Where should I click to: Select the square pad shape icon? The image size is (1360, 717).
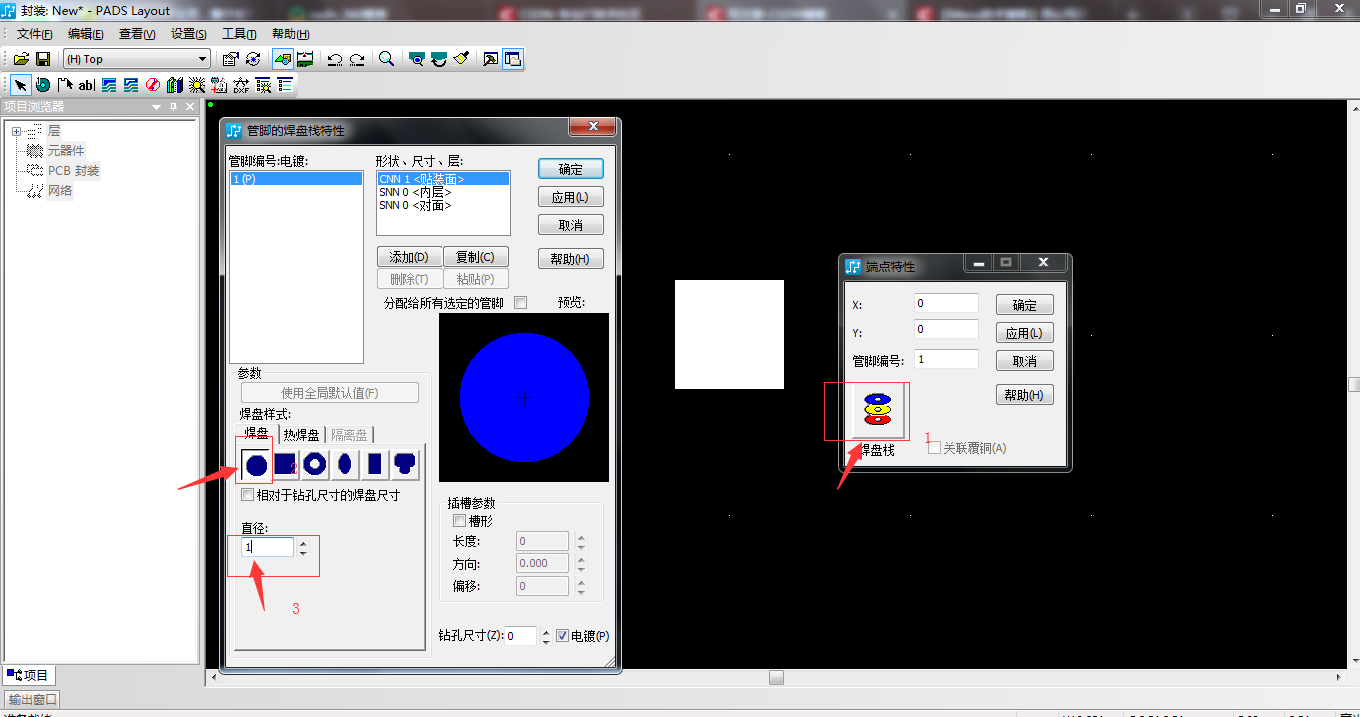tap(285, 464)
